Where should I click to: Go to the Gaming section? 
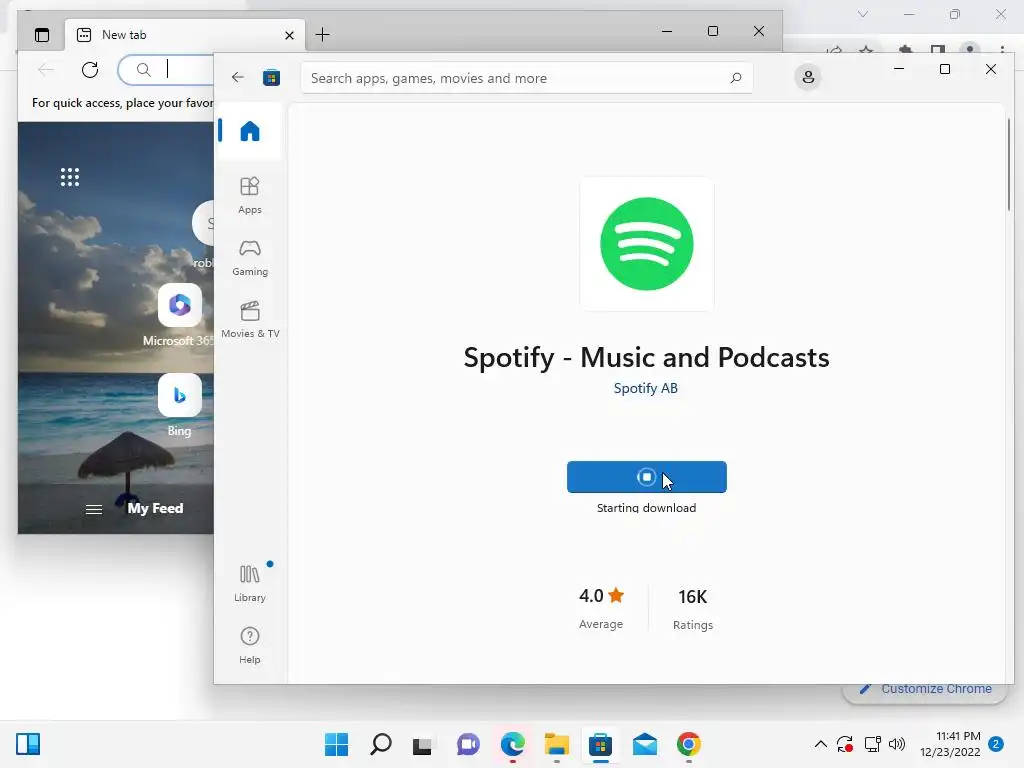249,258
